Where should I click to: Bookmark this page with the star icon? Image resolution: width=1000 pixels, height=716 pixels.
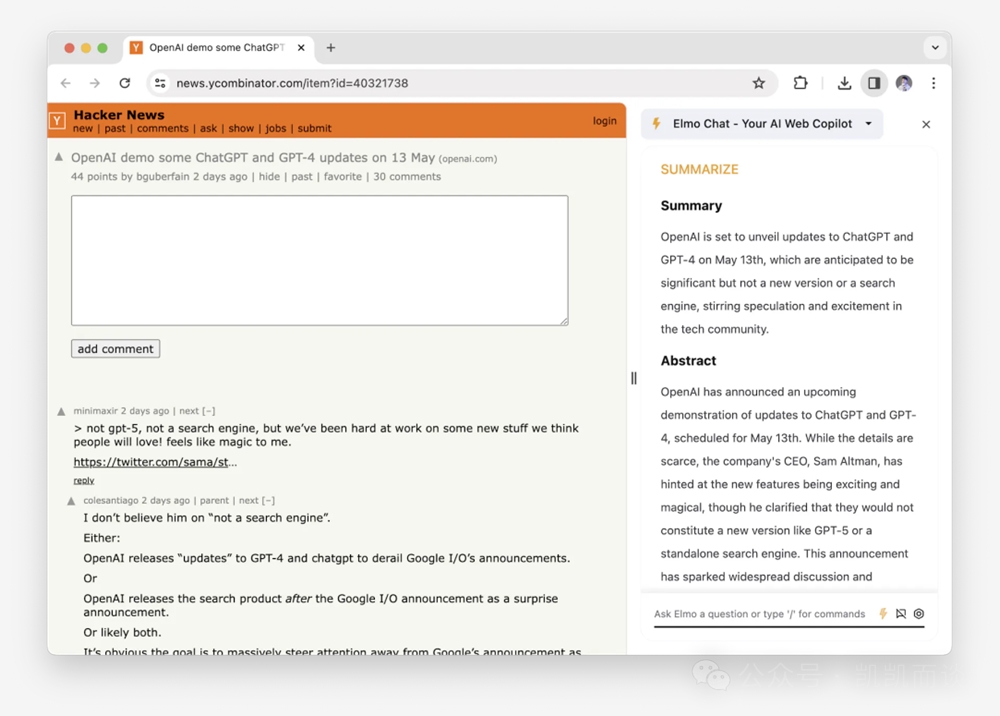coord(758,83)
